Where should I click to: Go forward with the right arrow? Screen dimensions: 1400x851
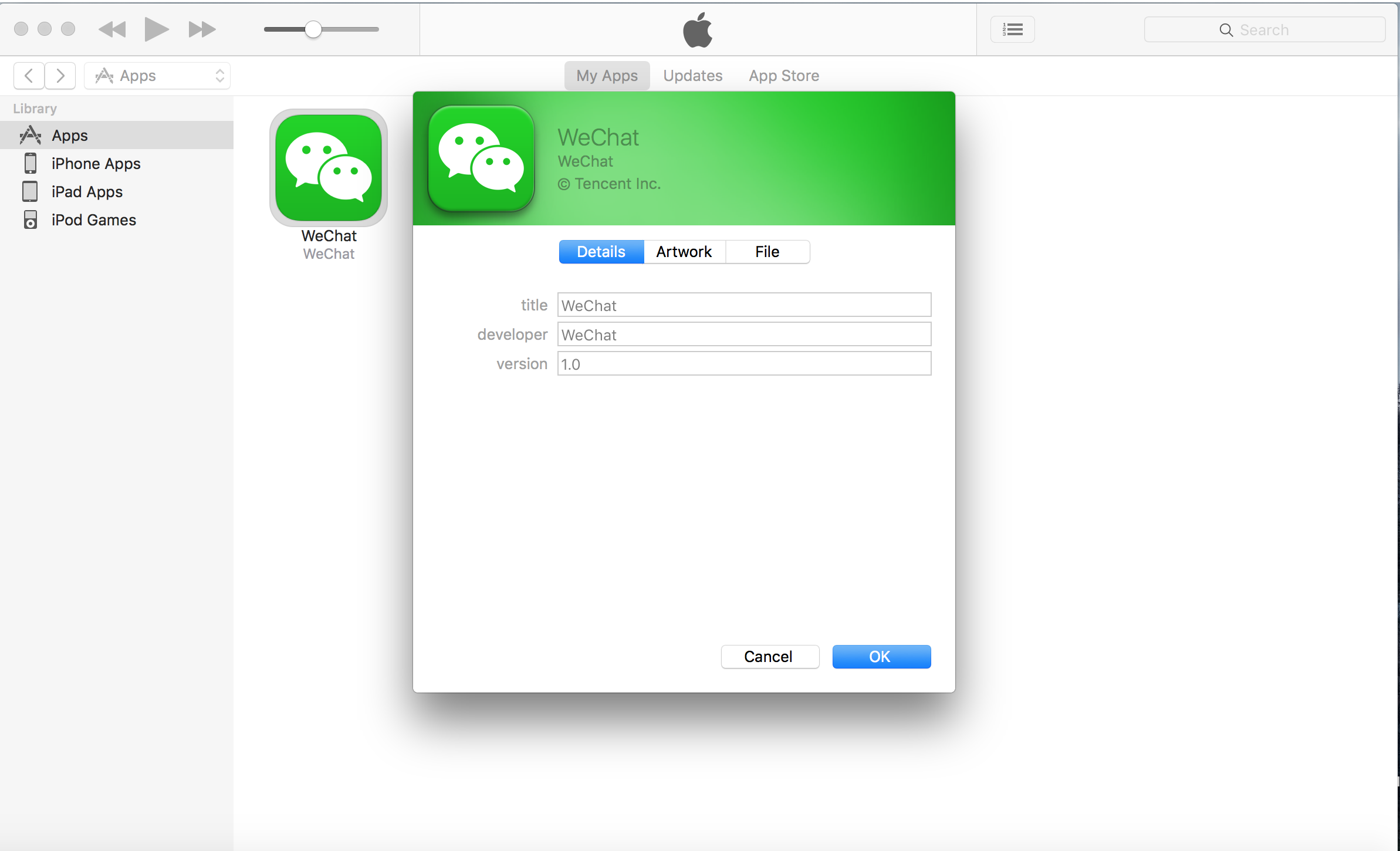[x=60, y=76]
